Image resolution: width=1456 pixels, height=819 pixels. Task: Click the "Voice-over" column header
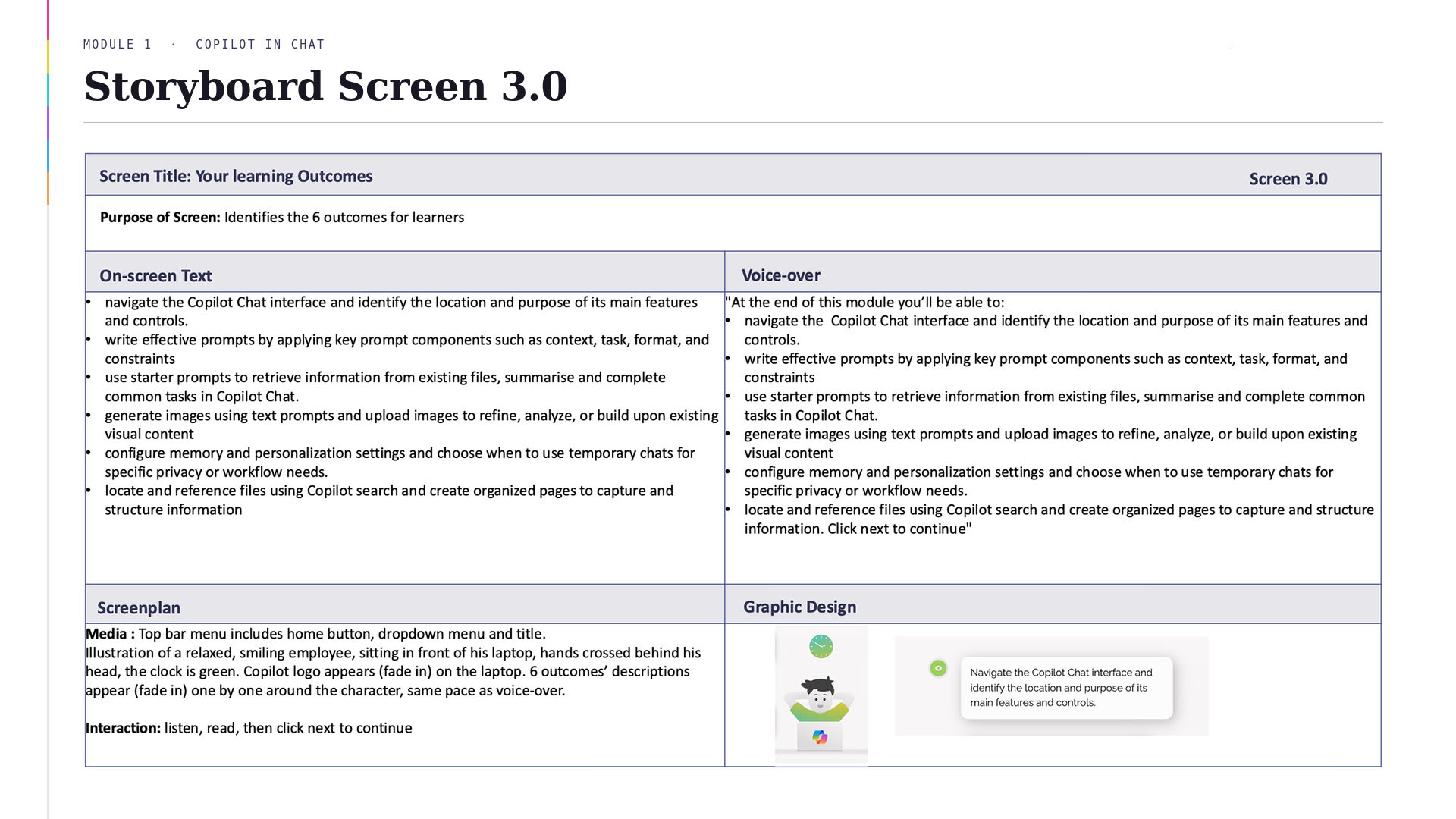[781, 275]
